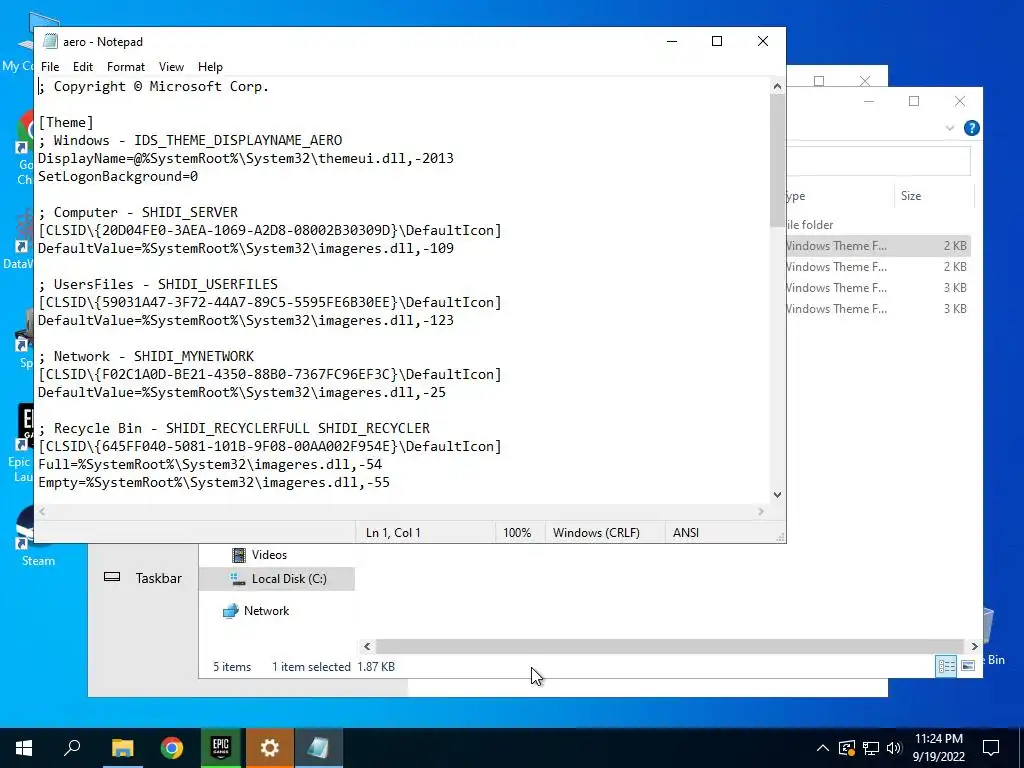Click the Notepad horizontal scrollbar right arrow
The height and width of the screenshot is (768, 1024).
tap(761, 511)
